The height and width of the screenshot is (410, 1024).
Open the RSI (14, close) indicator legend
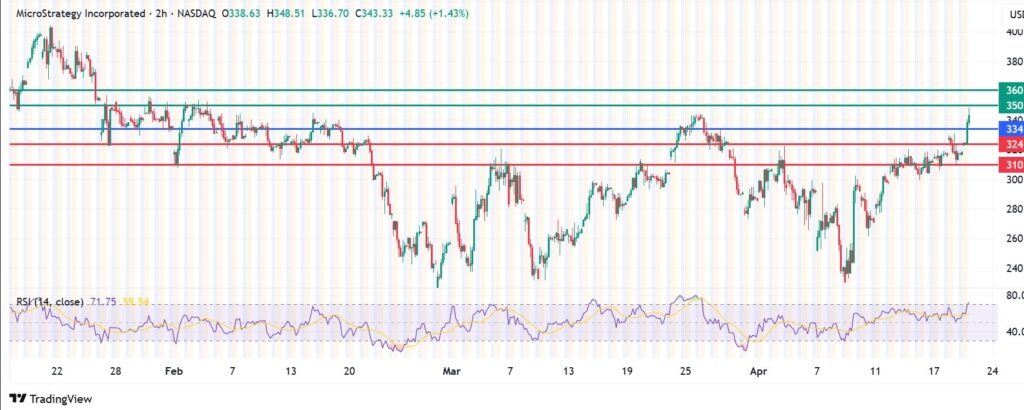point(50,300)
